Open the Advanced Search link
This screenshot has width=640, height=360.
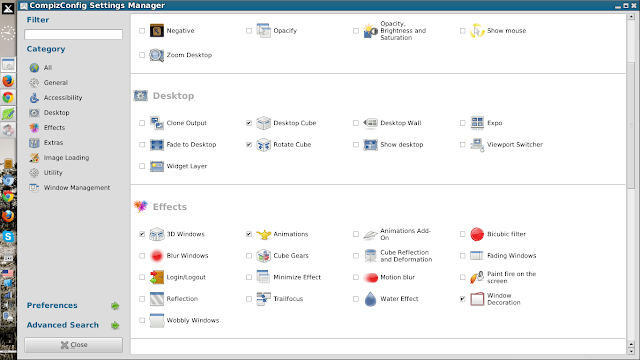tap(62, 325)
